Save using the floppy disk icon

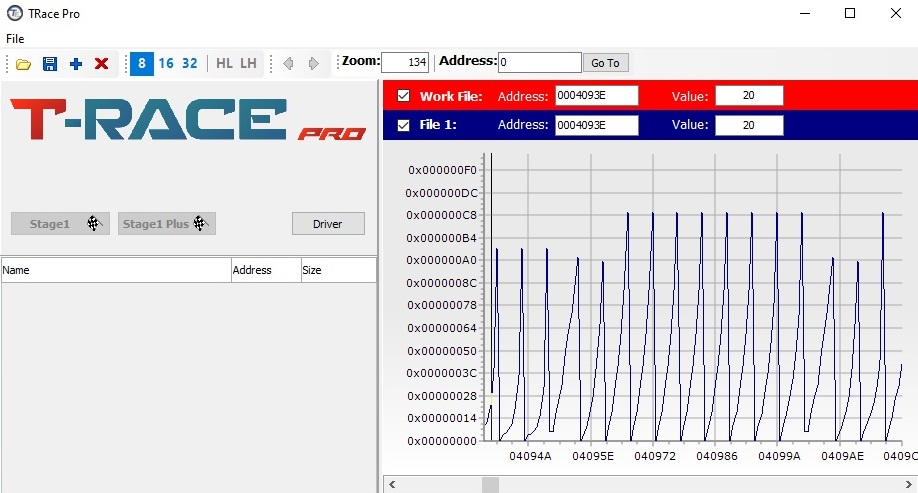coord(50,63)
